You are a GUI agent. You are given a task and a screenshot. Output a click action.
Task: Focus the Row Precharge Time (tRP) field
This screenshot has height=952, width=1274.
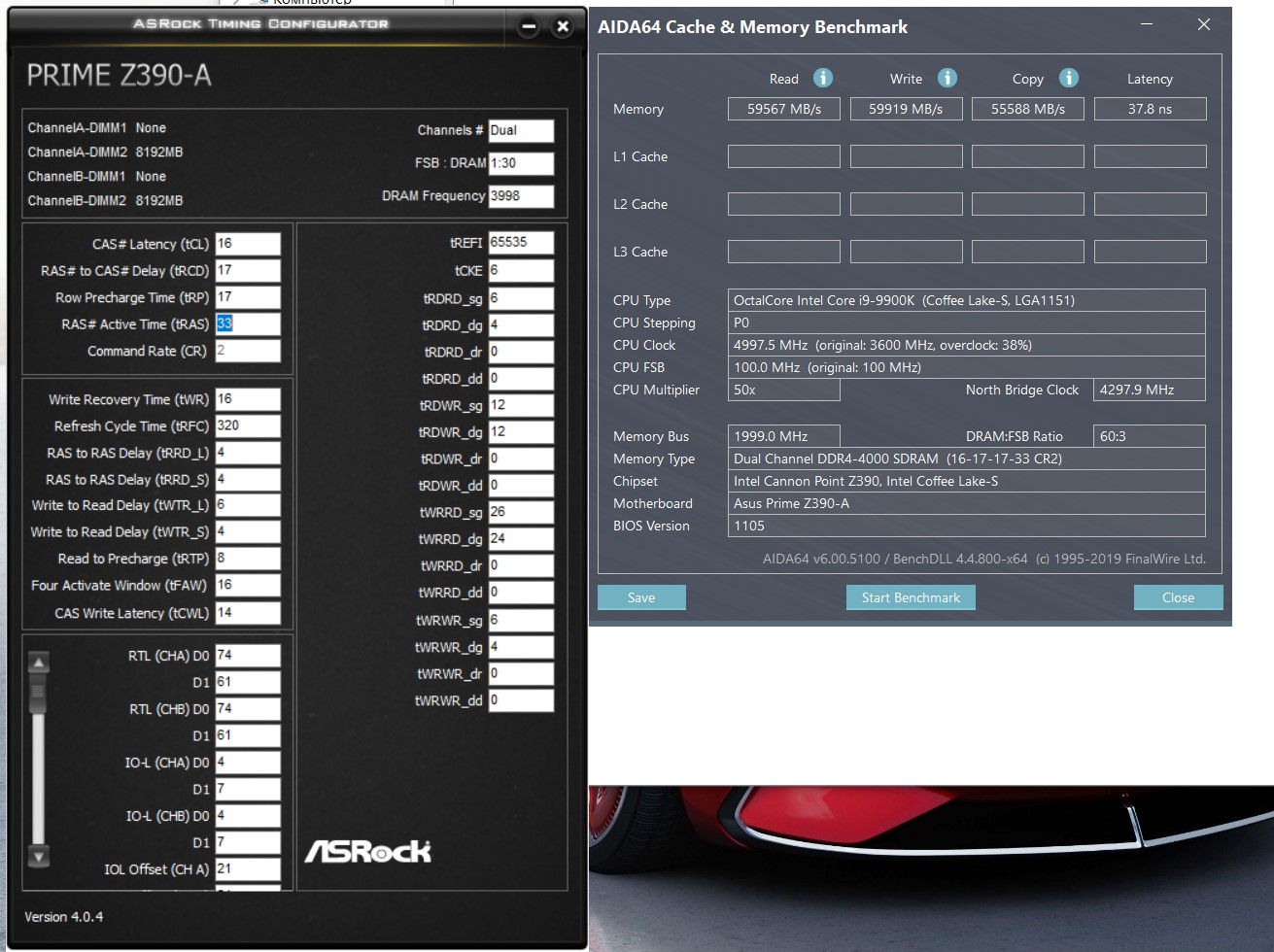[248, 297]
